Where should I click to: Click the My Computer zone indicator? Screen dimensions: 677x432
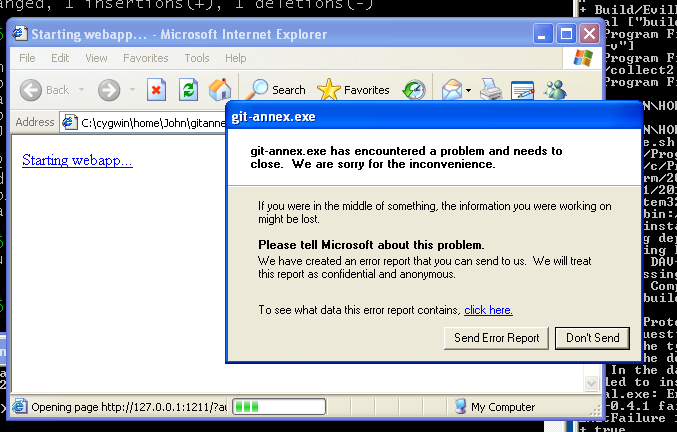point(495,407)
